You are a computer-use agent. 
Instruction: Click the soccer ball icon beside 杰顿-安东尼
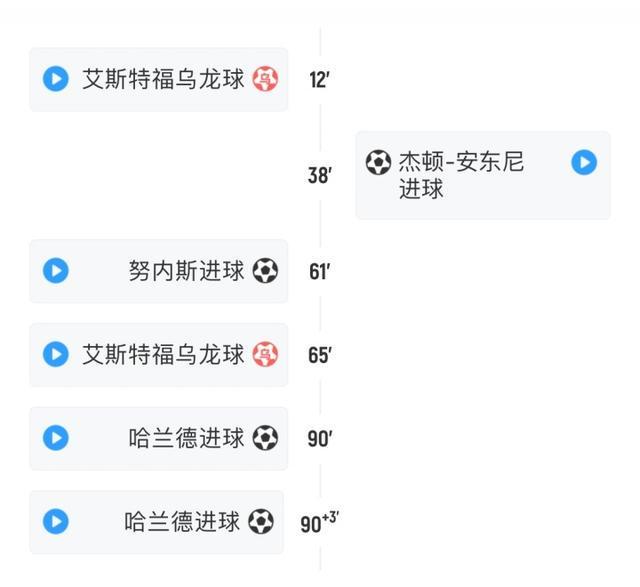click(x=378, y=162)
